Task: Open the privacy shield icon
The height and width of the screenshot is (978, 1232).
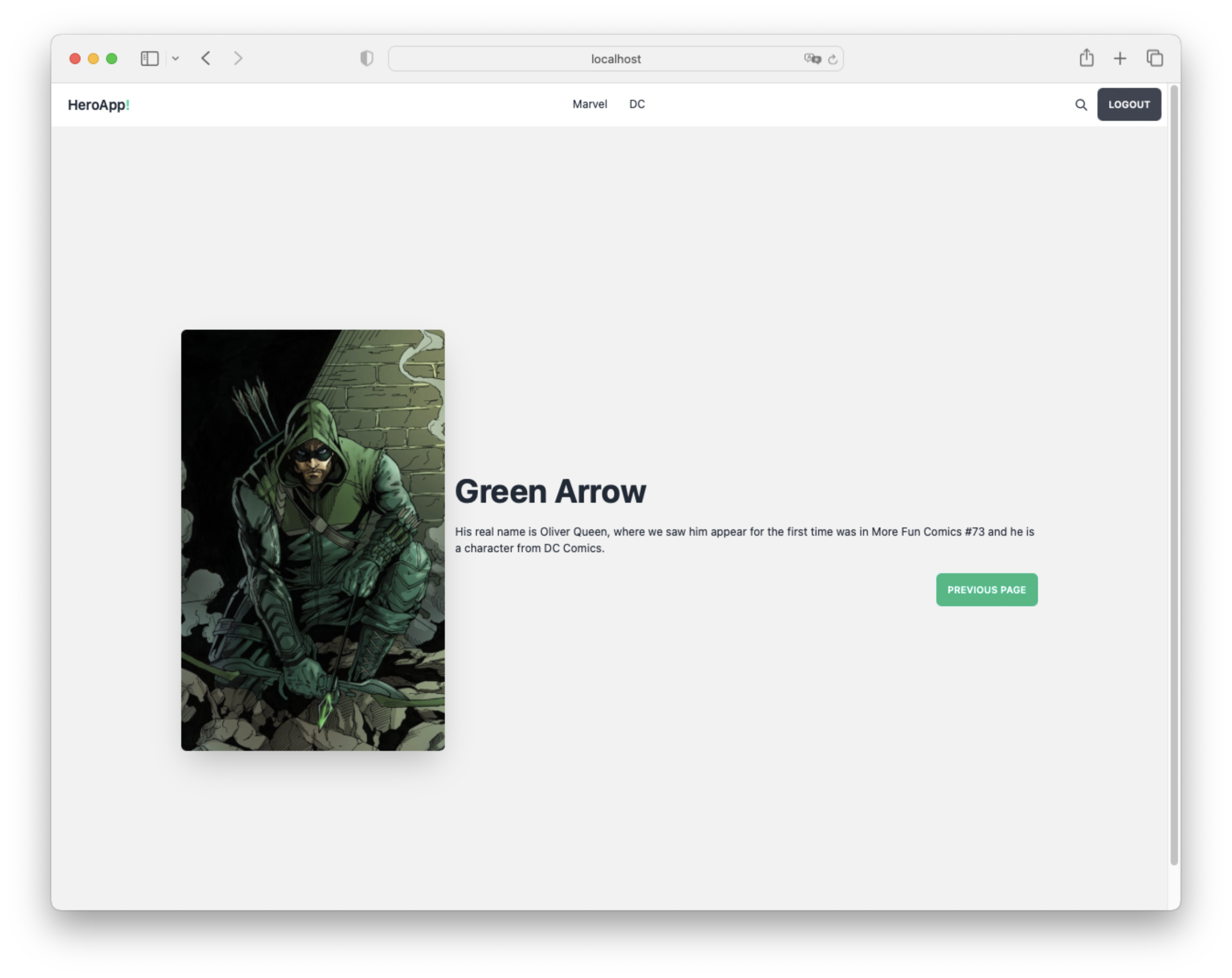Action: tap(366, 58)
